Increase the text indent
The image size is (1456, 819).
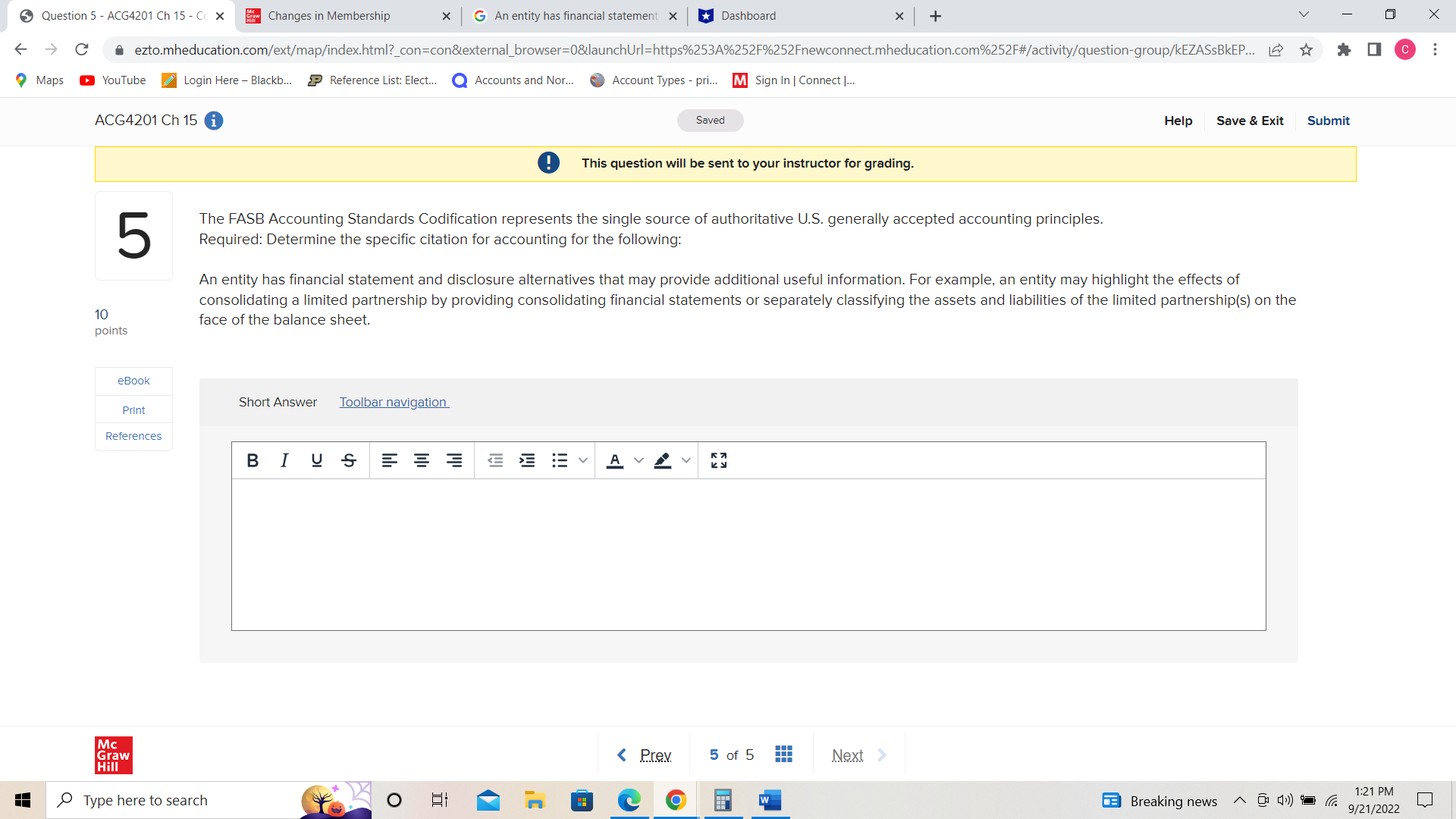coord(527,460)
